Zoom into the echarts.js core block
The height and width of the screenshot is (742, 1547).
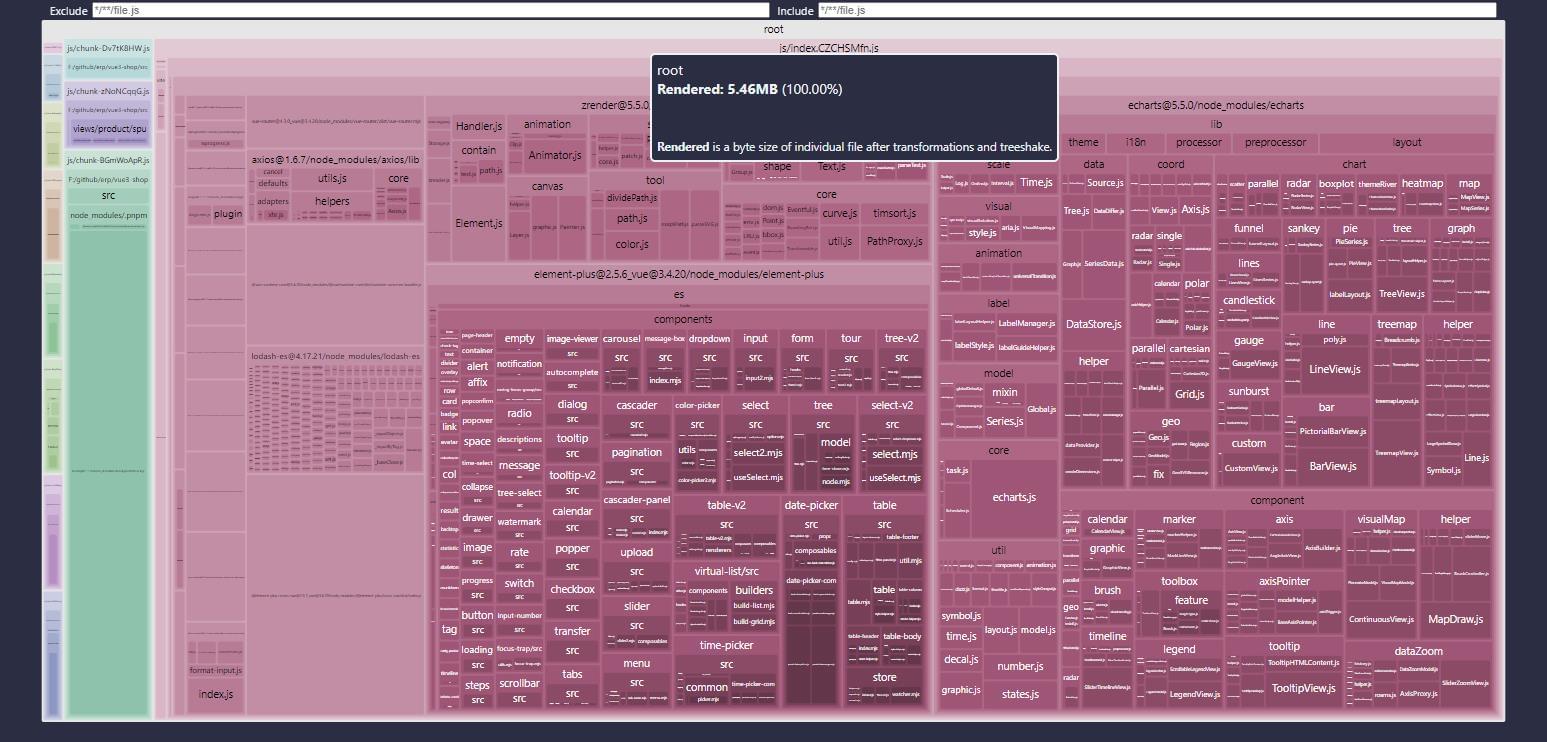pos(1013,498)
